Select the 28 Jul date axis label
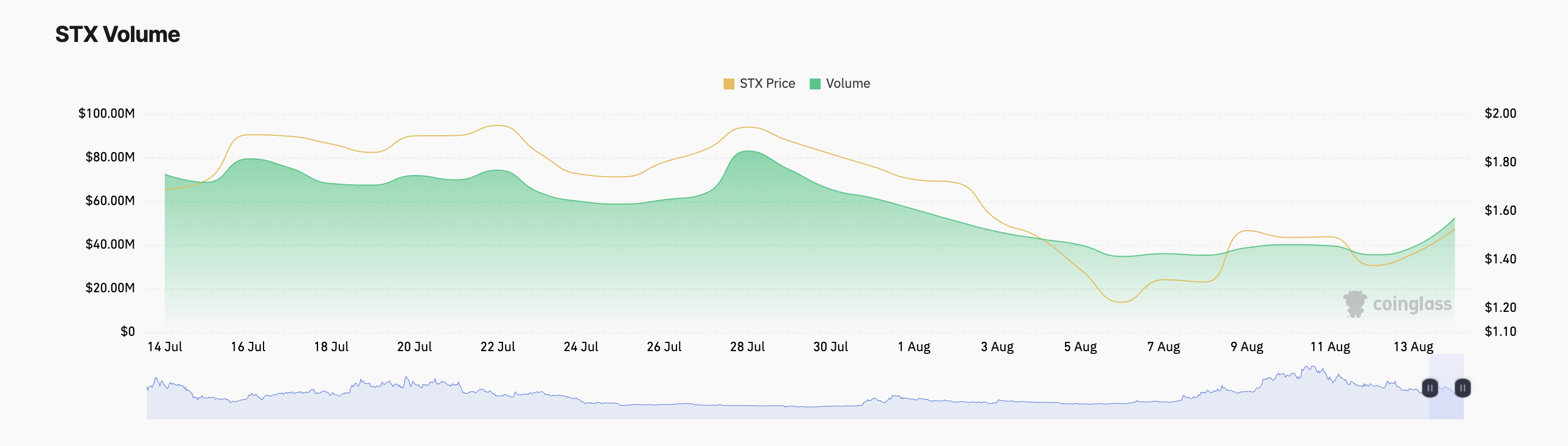Image resolution: width=1568 pixels, height=446 pixels. [747, 347]
